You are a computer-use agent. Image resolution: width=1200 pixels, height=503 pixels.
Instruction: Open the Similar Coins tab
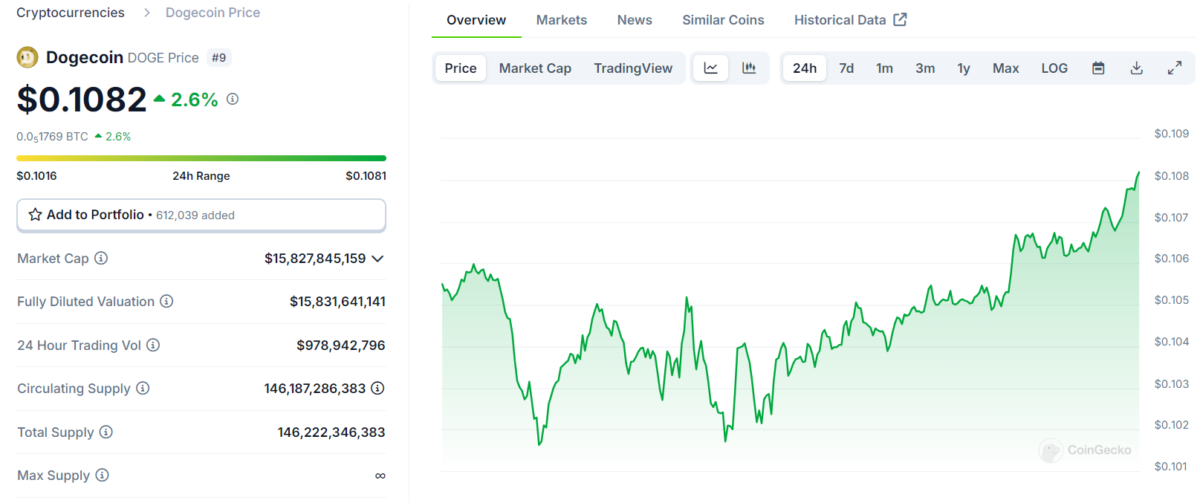pos(723,20)
